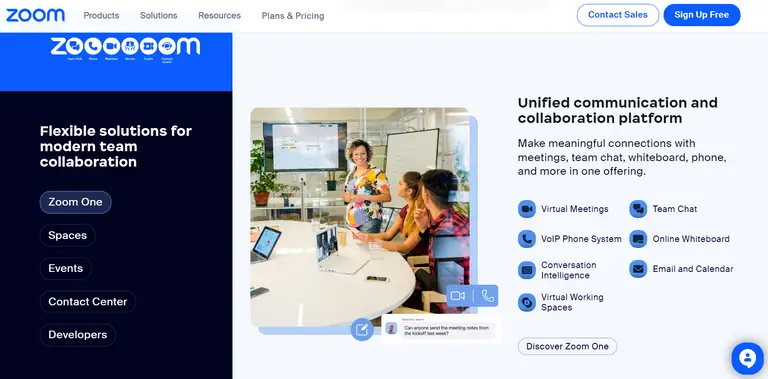Image resolution: width=768 pixels, height=379 pixels.
Task: Go to Plans & Pricing
Action: (293, 16)
